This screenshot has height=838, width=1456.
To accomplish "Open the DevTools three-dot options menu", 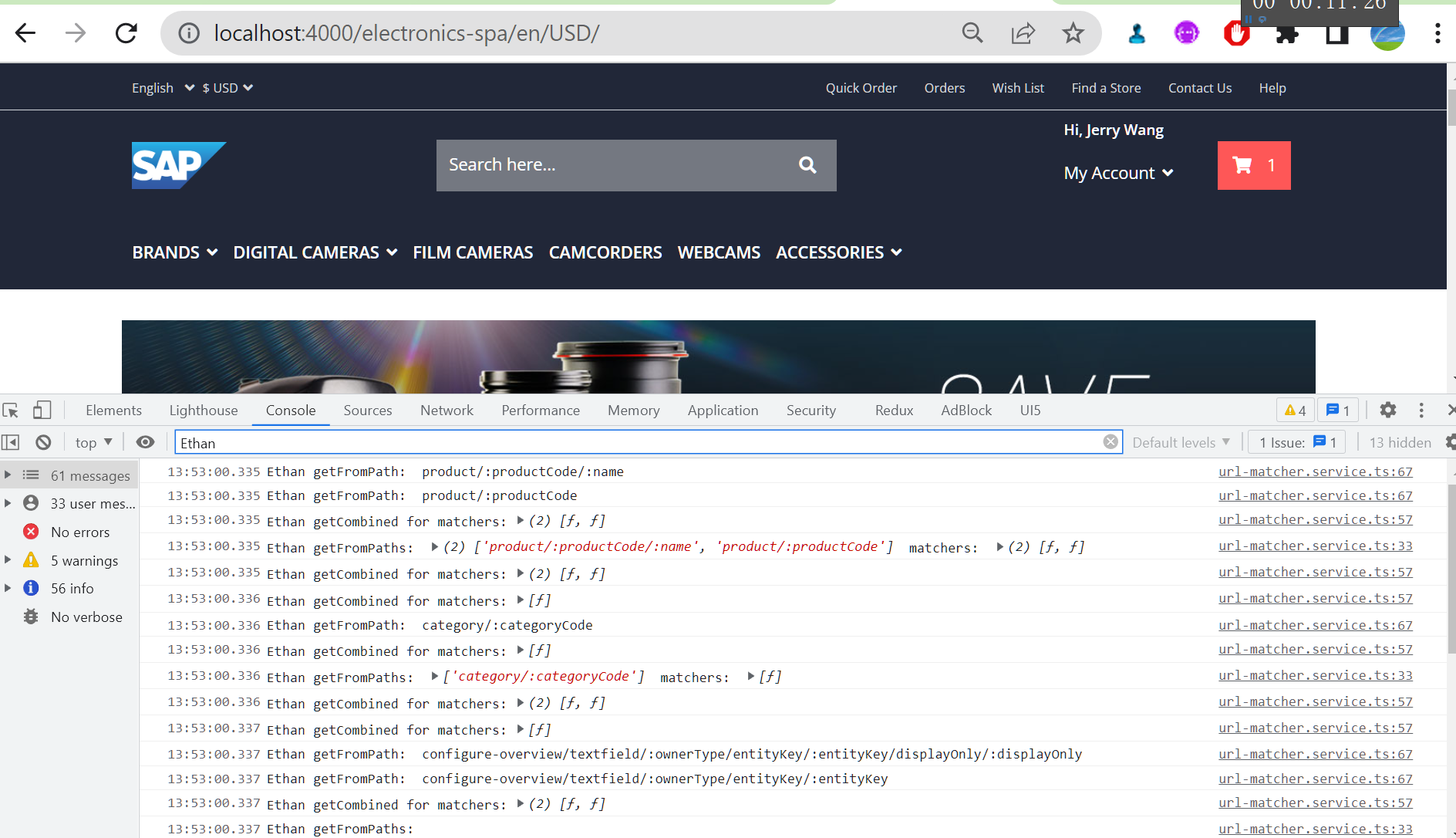I will (x=1422, y=410).
